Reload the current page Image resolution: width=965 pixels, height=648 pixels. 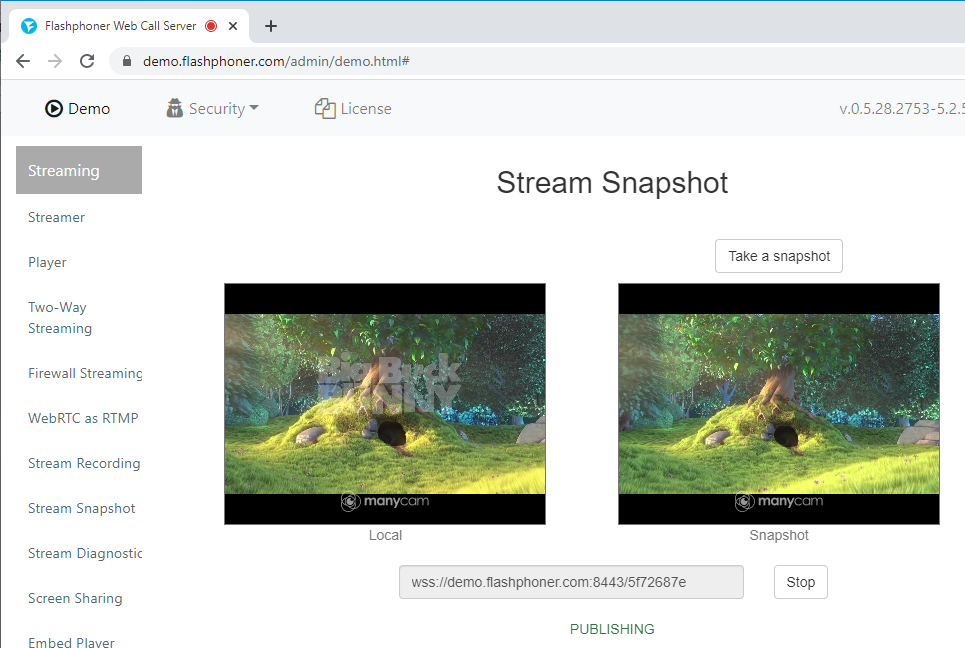pyautogui.click(x=87, y=61)
